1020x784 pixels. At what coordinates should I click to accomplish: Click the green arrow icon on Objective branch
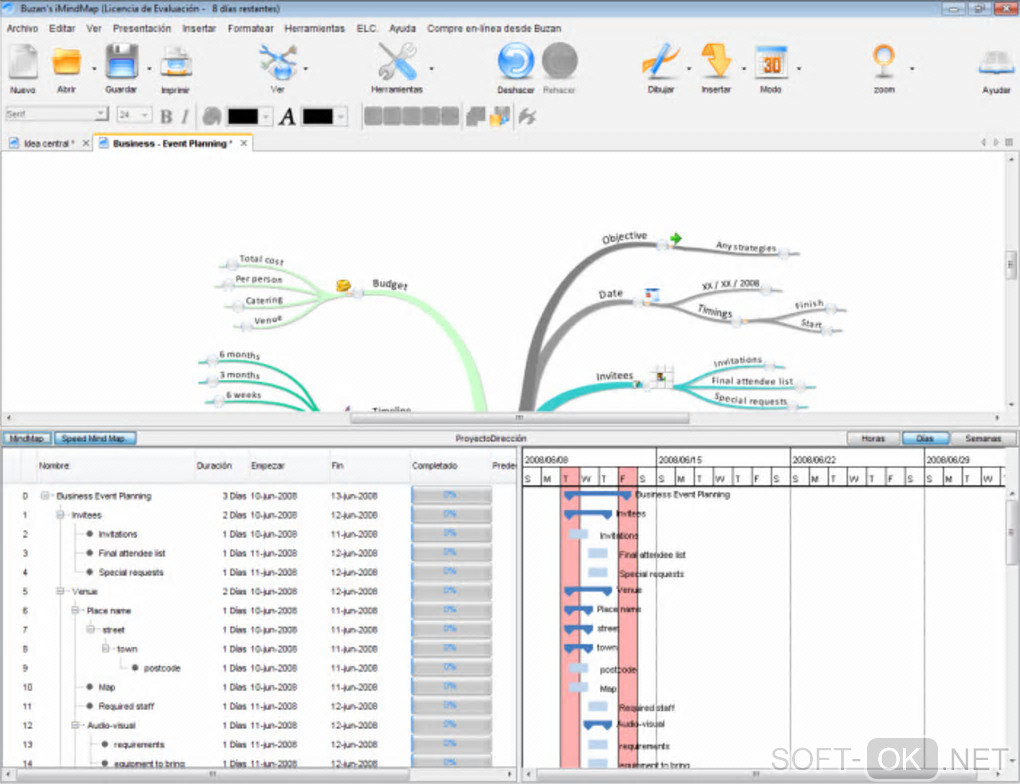coord(676,239)
